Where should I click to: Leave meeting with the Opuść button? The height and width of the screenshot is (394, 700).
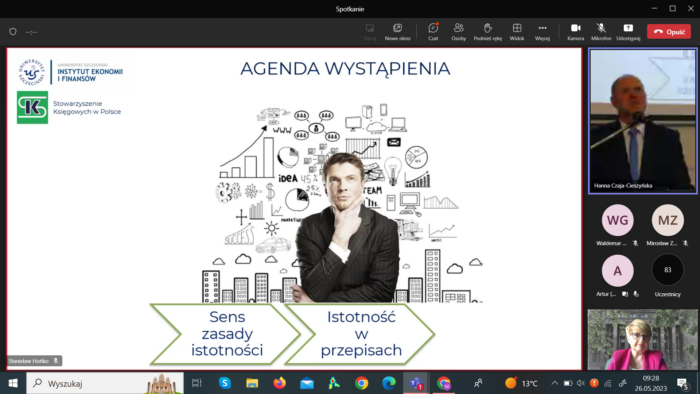[x=669, y=32]
